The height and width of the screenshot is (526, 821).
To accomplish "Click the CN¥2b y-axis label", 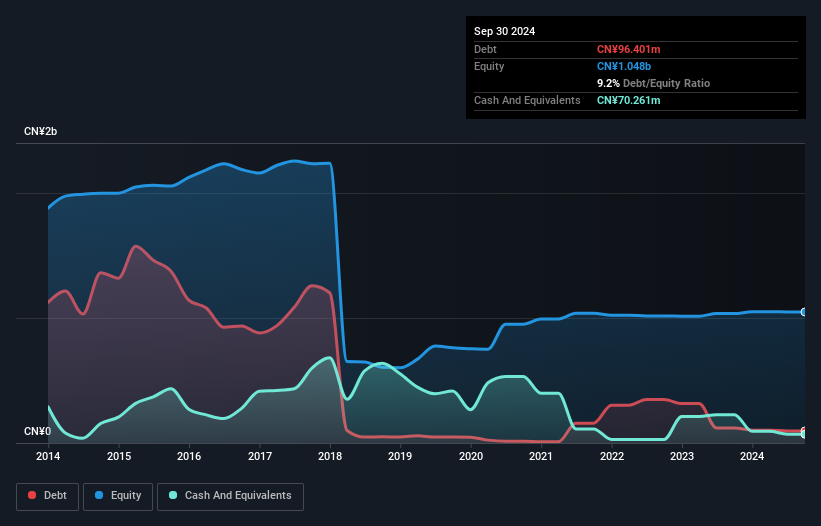I will point(40,131).
